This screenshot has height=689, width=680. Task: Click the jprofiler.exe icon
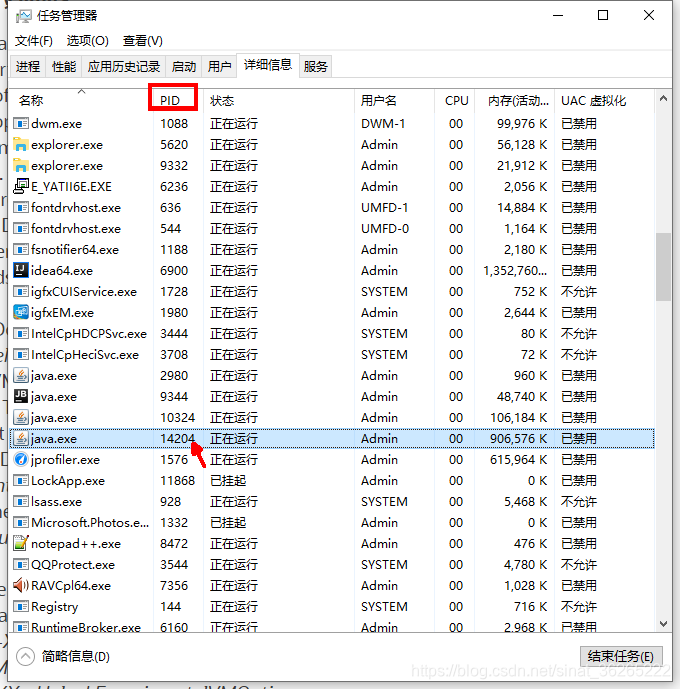(21, 460)
